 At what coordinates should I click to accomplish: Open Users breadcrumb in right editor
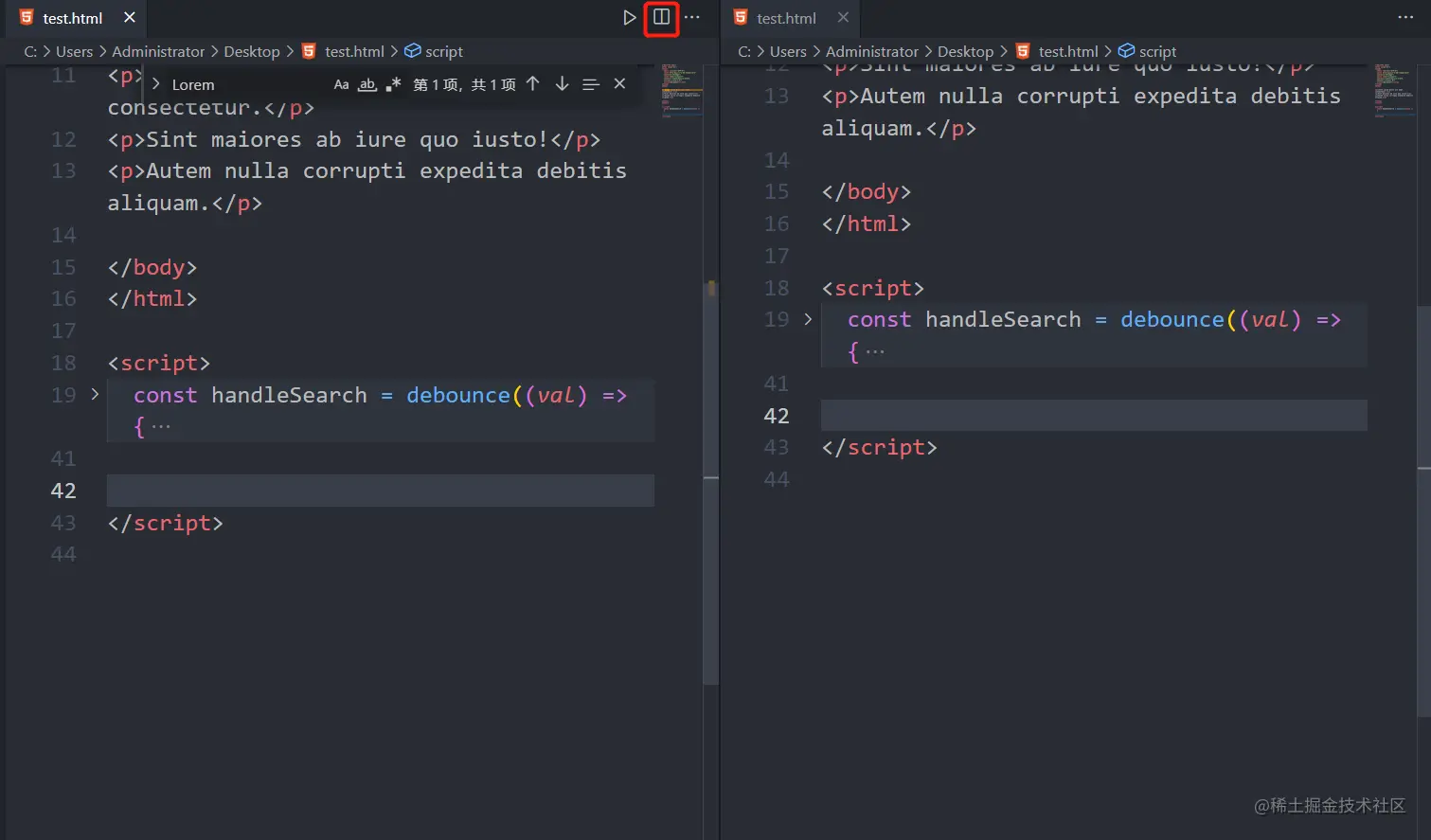click(788, 51)
